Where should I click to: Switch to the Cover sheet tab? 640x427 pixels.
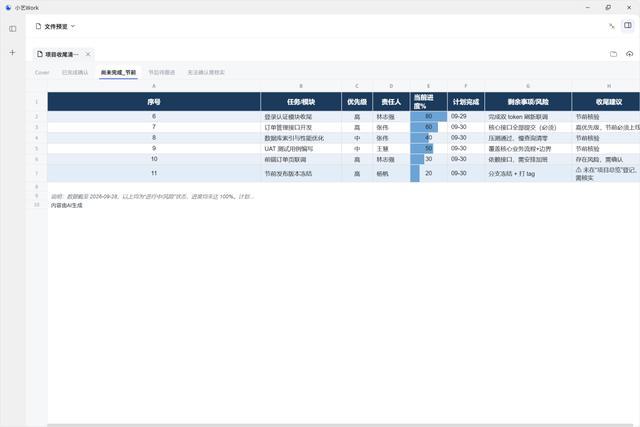(x=42, y=72)
